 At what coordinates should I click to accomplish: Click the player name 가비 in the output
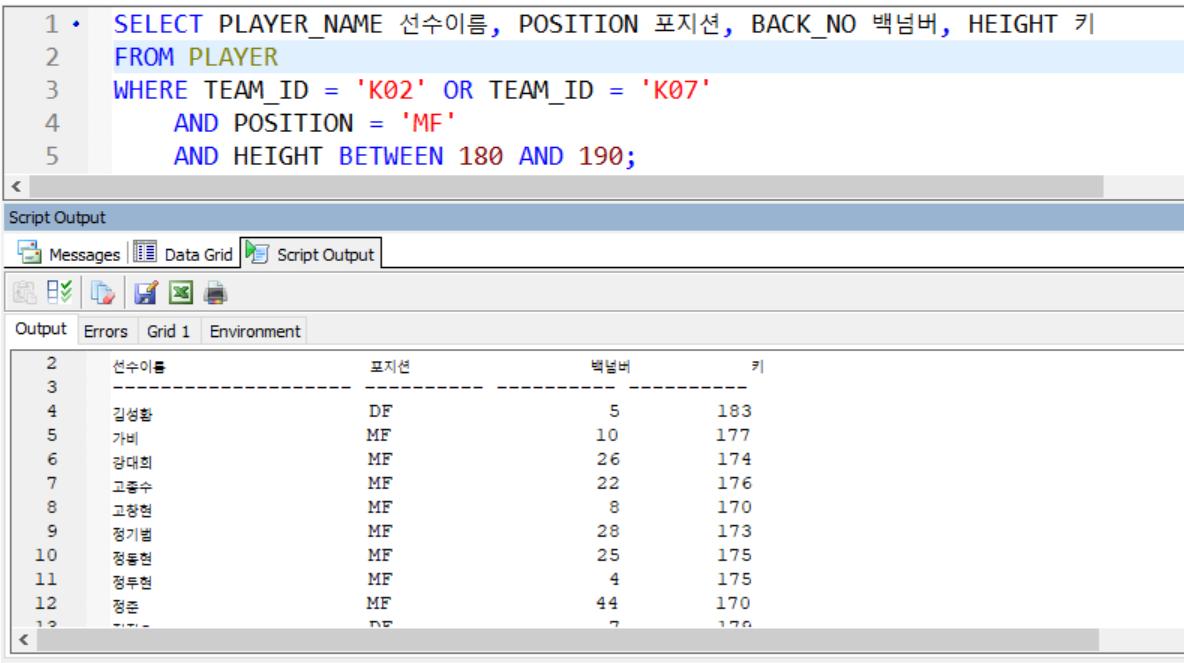click(125, 438)
